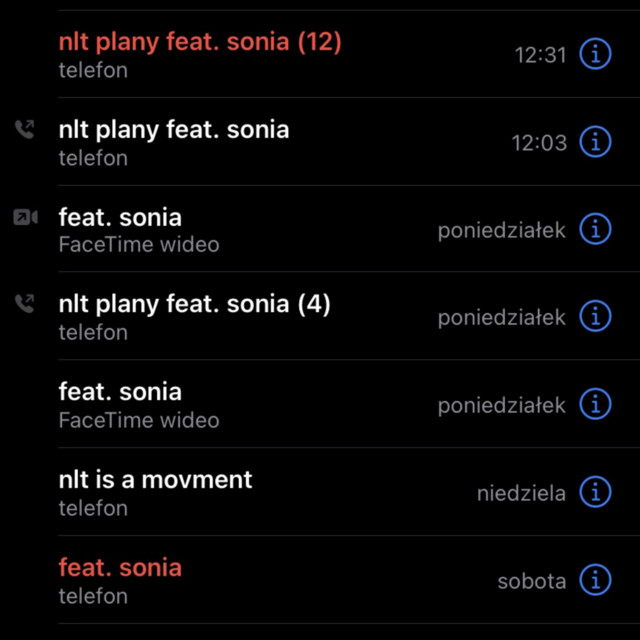The height and width of the screenshot is (640, 640).
Task: Click the 12:31 timestamp
Action: click(540, 55)
